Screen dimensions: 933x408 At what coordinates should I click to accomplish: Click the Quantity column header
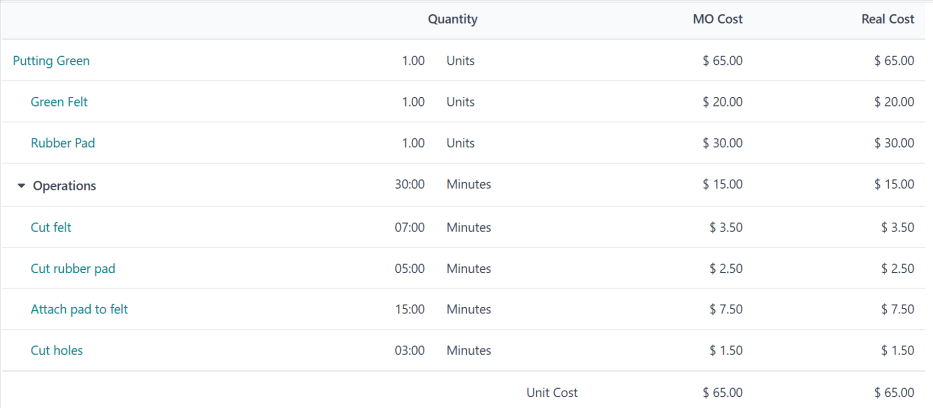click(x=452, y=19)
